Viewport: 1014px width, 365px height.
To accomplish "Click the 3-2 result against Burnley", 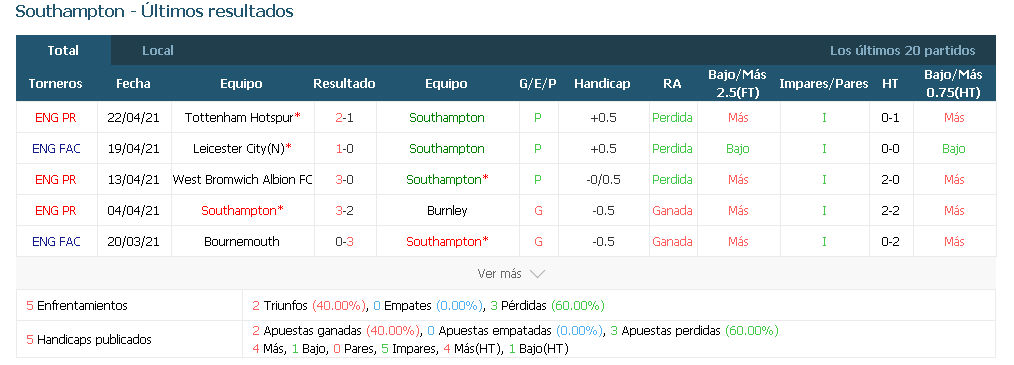I will point(344,210).
